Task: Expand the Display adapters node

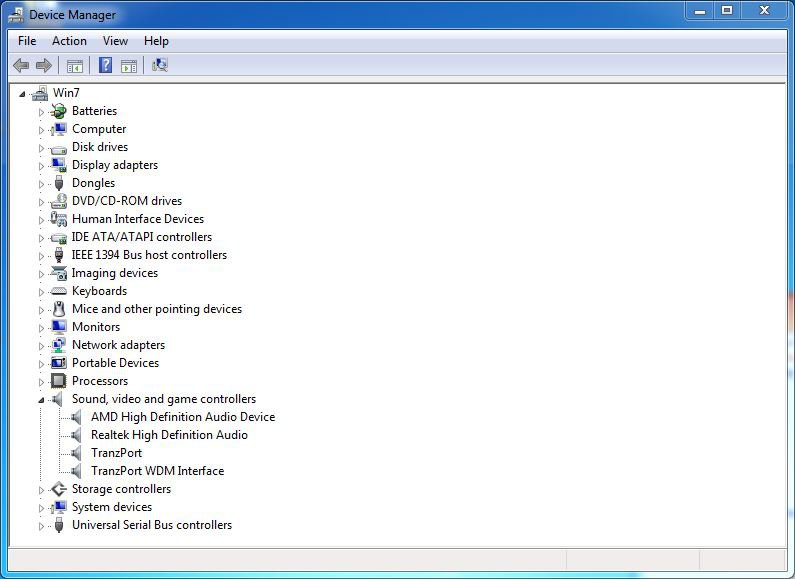Action: point(42,166)
